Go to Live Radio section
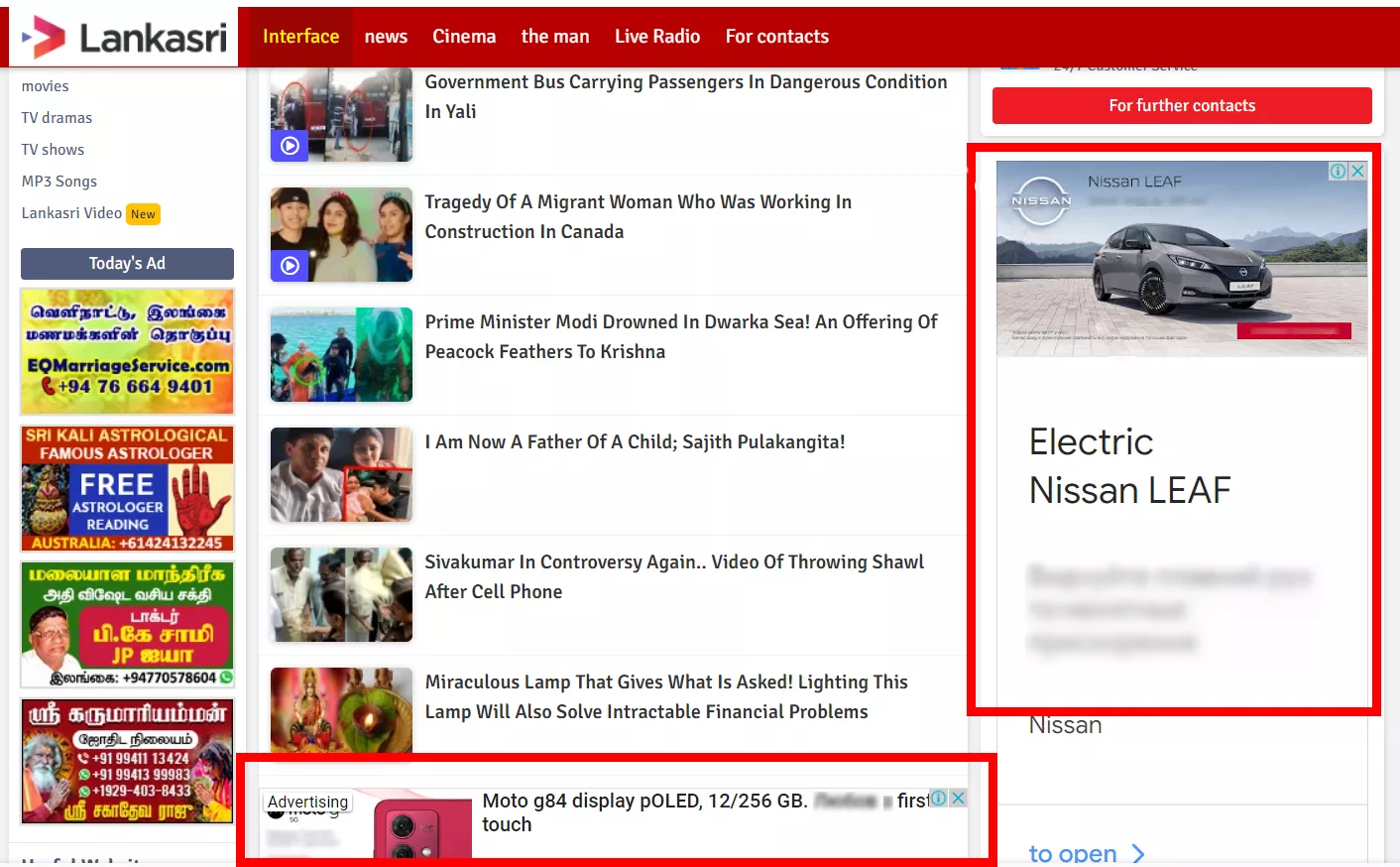This screenshot has width=1400, height=867. pyautogui.click(x=657, y=37)
